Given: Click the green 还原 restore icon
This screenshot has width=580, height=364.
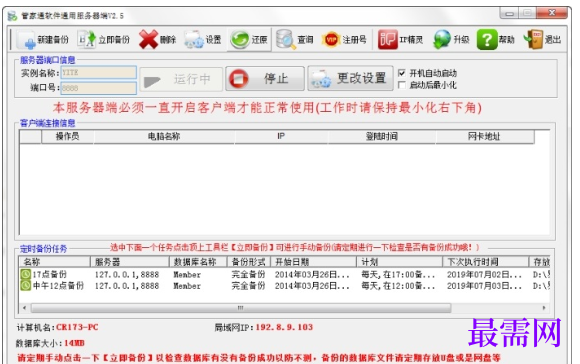Looking at the screenshot, I should coord(240,40).
